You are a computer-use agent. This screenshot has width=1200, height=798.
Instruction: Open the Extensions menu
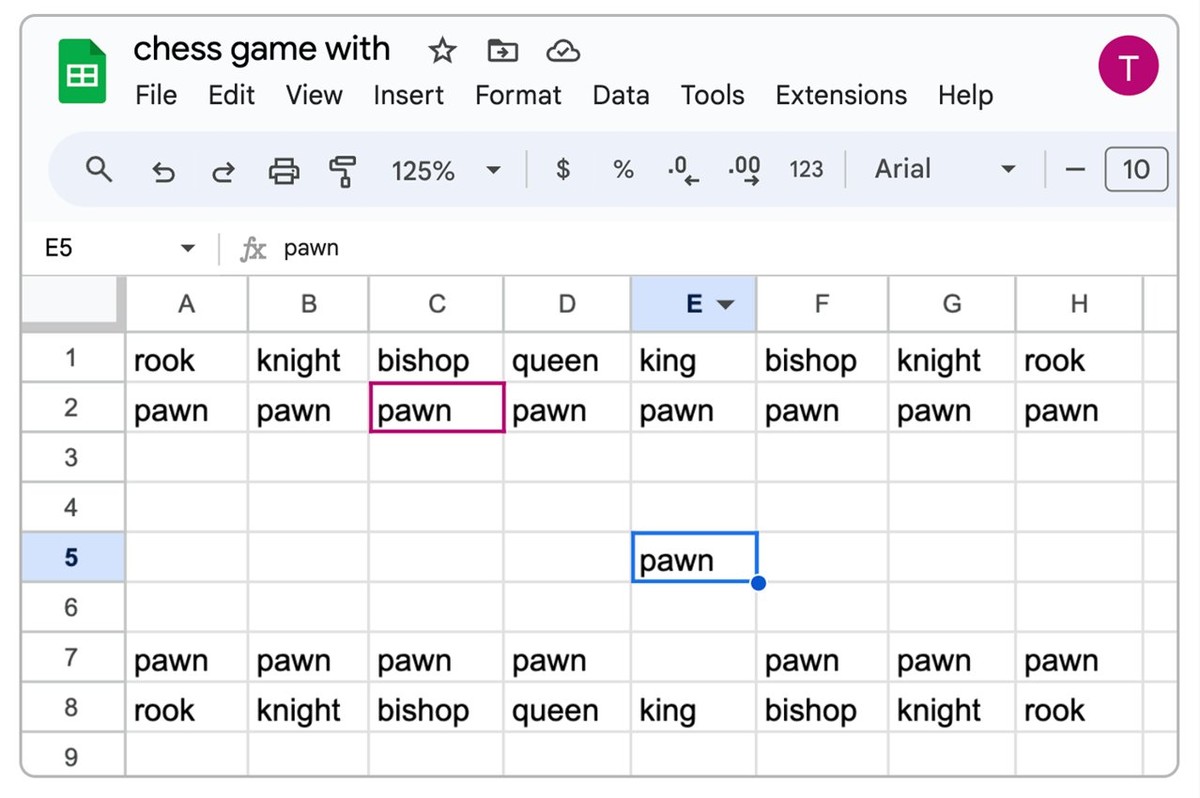[841, 95]
